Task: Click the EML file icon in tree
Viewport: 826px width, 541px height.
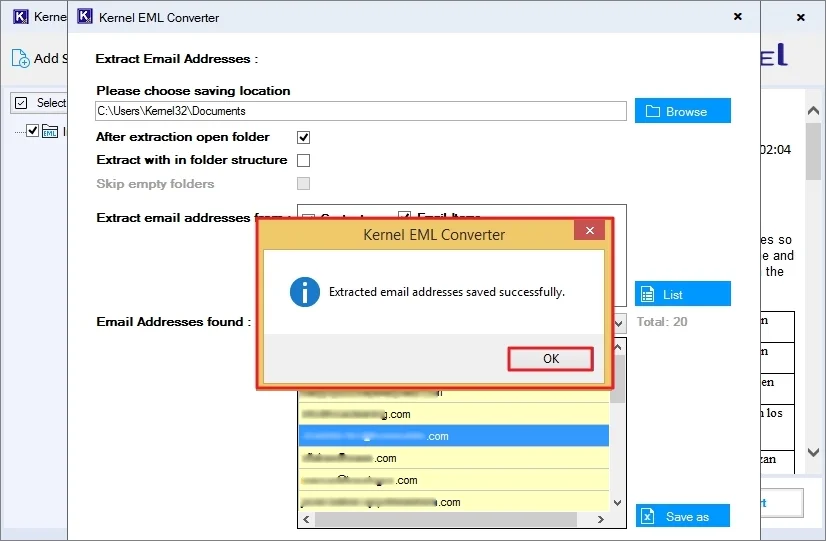Action: coord(50,130)
